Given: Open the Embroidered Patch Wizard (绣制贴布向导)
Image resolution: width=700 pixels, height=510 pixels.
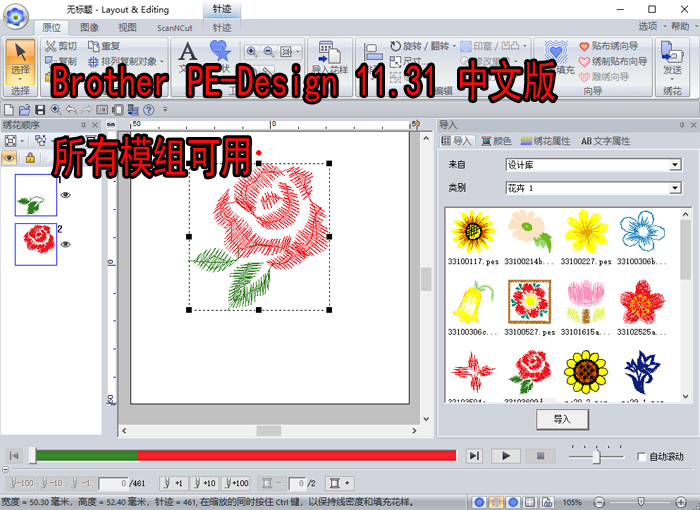Looking at the screenshot, I should [x=612, y=62].
